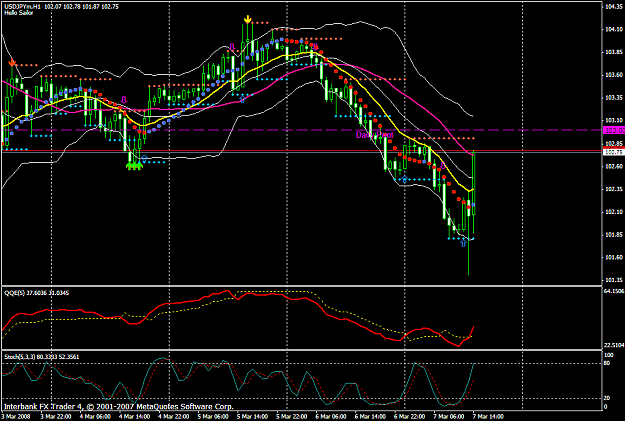Click the 101.85 price axis label
This screenshot has width=625, height=421.
[x=614, y=234]
